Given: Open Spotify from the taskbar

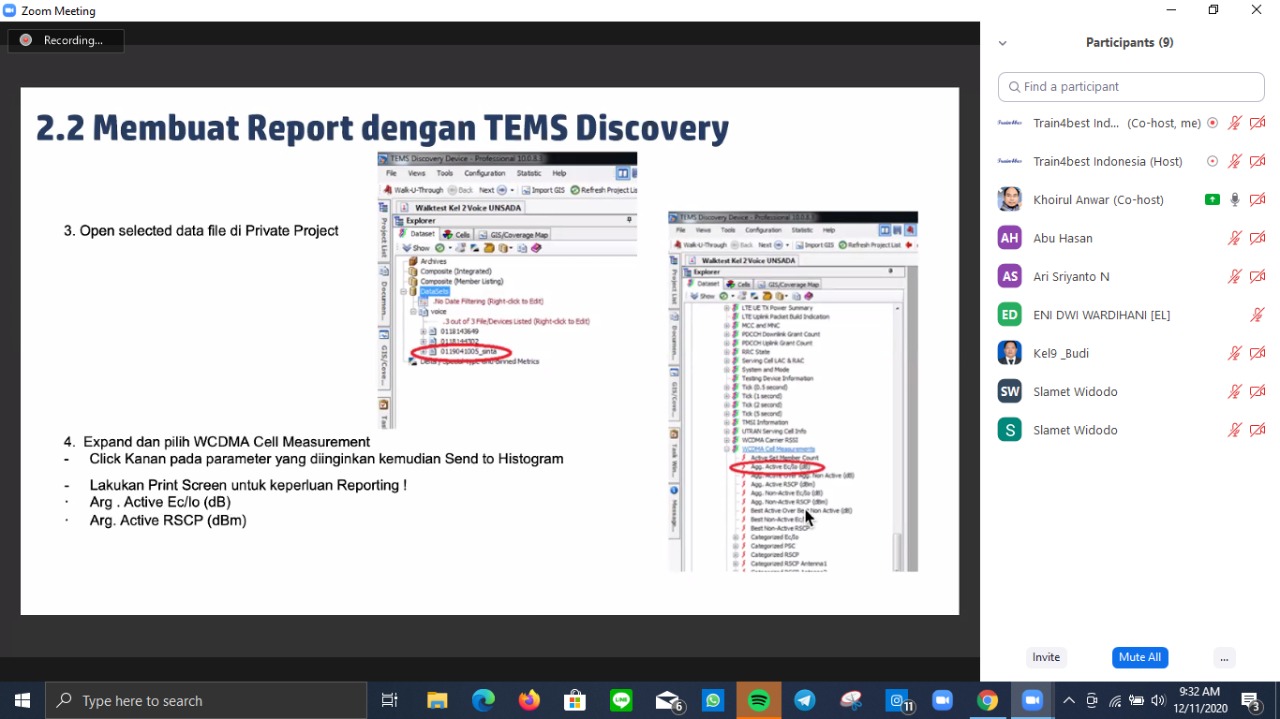Looking at the screenshot, I should point(759,701).
